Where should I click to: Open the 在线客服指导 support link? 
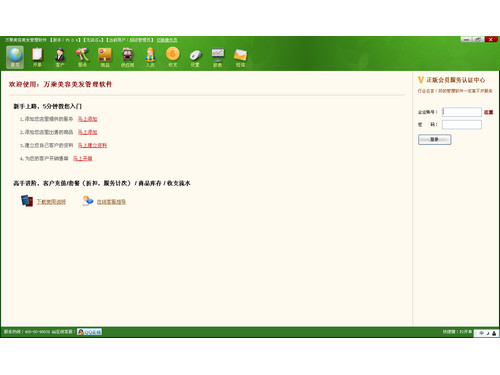click(x=111, y=202)
